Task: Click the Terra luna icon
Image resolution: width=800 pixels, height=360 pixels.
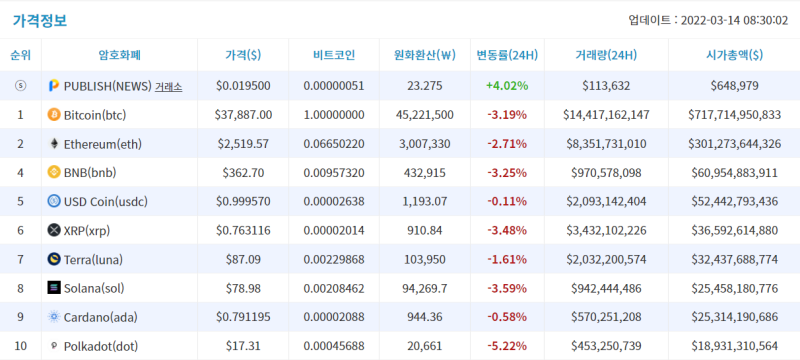Action: pyautogui.click(x=54, y=260)
